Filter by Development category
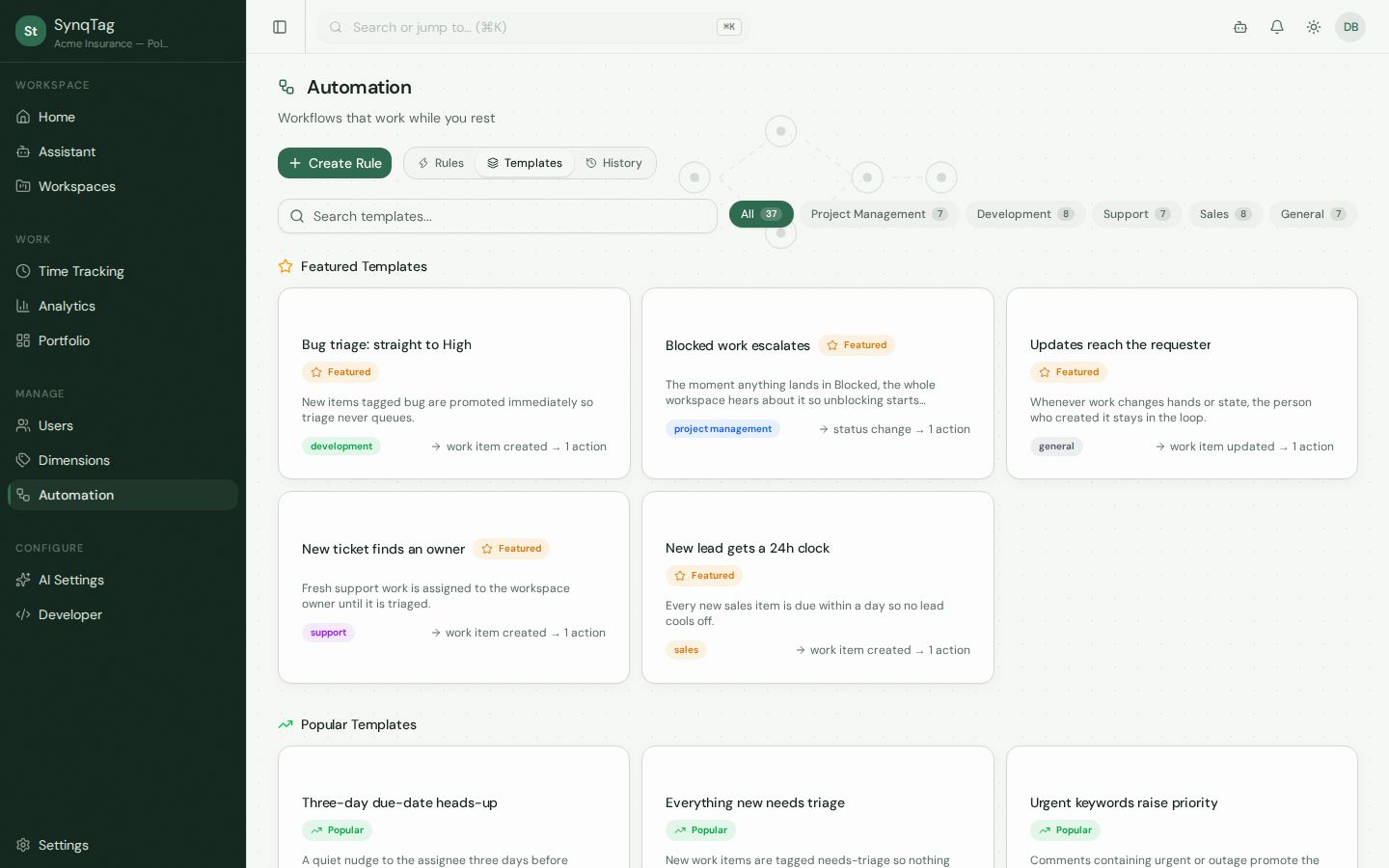The height and width of the screenshot is (868, 1389). point(1025,214)
